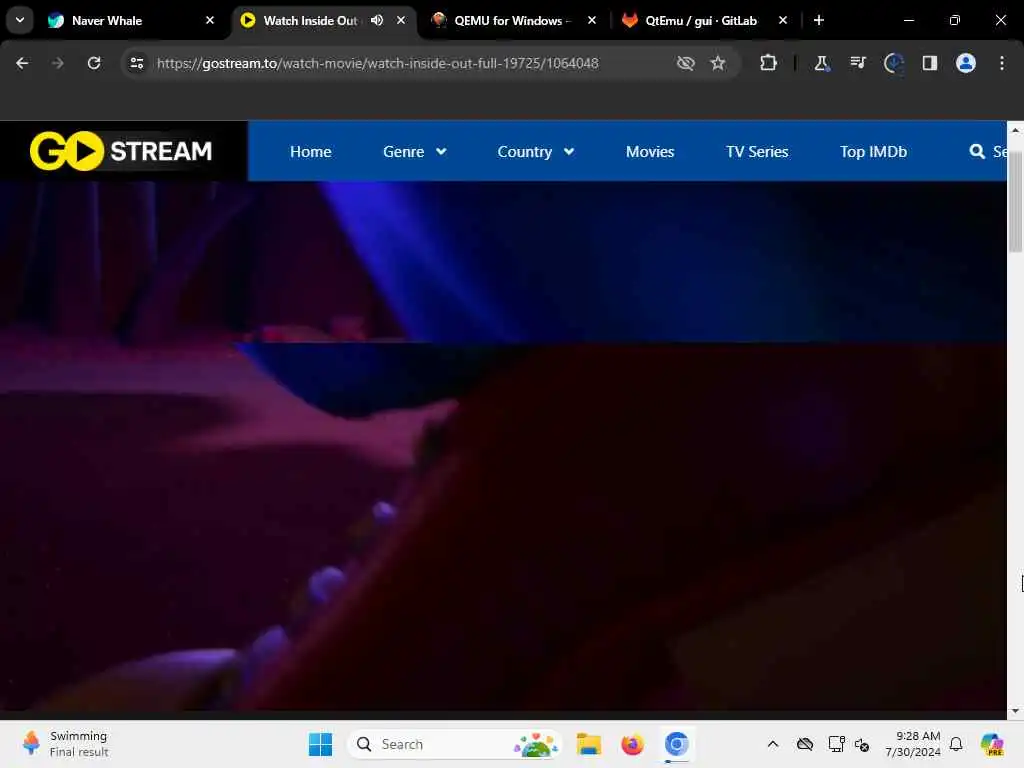Open a new browser tab

point(818,20)
